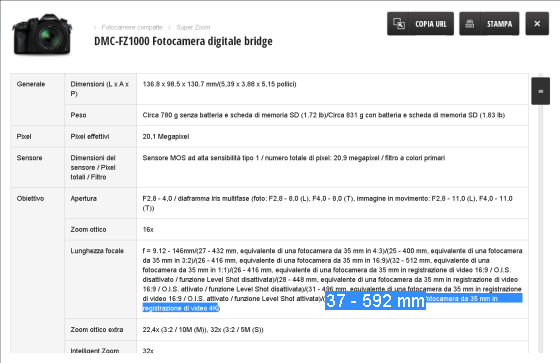The width and height of the screenshot is (560, 363).
Task: Open the Super Zoom breadcrumb link
Action: (193, 27)
